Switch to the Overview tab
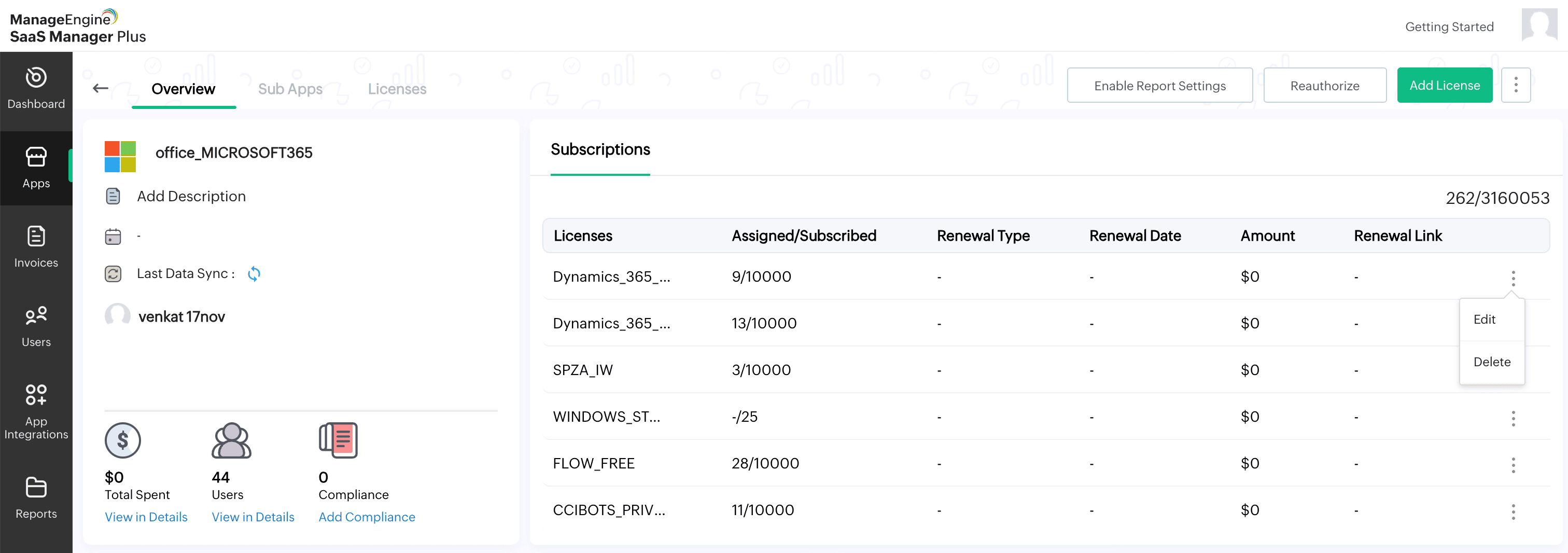Screen dimensions: 1568x553 pos(183,89)
